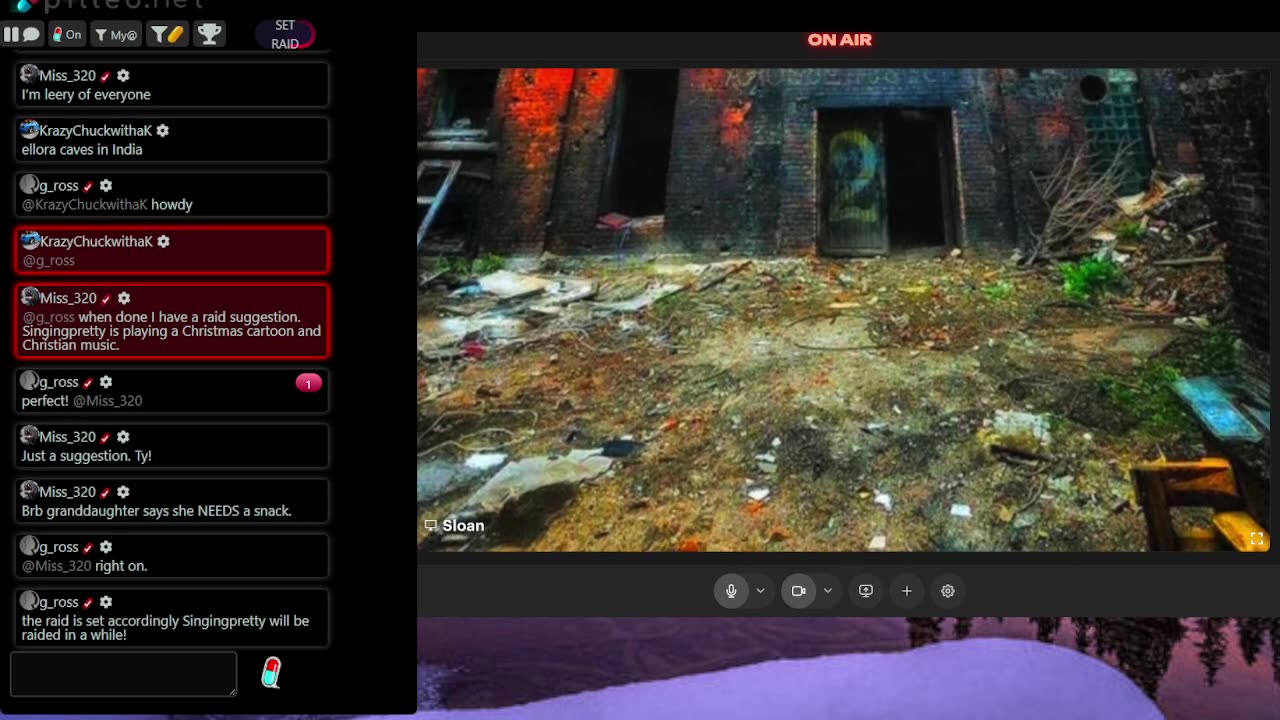Image resolution: width=1280 pixels, height=720 pixels.
Task: Click 'I'm leery of everyone' message text
Action: click(86, 94)
